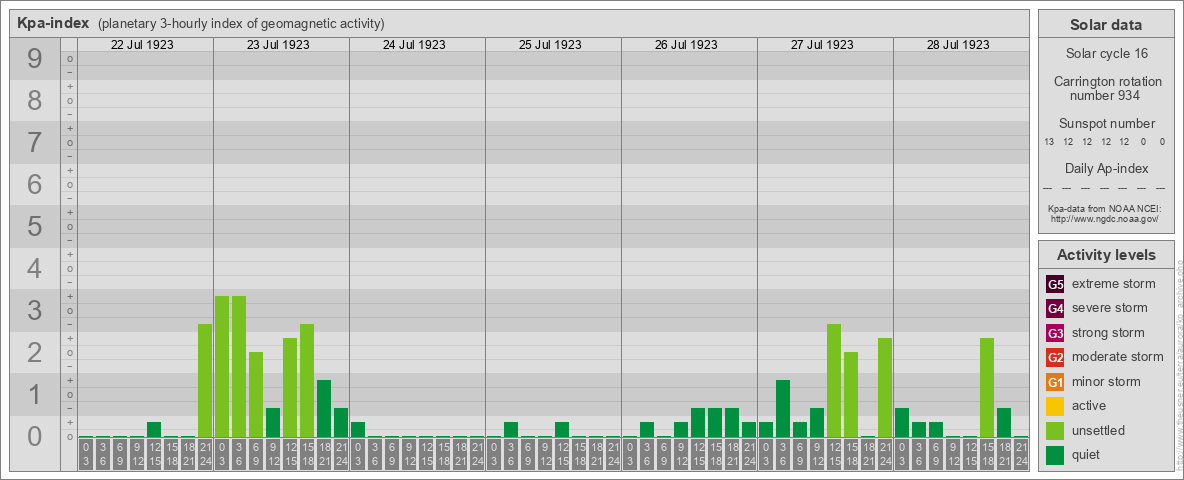Screen dimensions: 1184x480
Task: Click the 23 Jul 15-18 unsettled bar
Action: pos(307,381)
